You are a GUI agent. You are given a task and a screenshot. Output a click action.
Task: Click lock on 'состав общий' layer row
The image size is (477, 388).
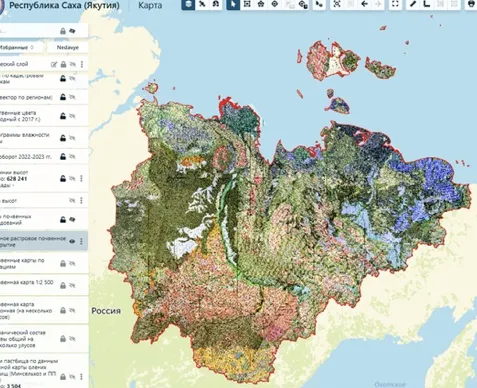click(x=63, y=339)
